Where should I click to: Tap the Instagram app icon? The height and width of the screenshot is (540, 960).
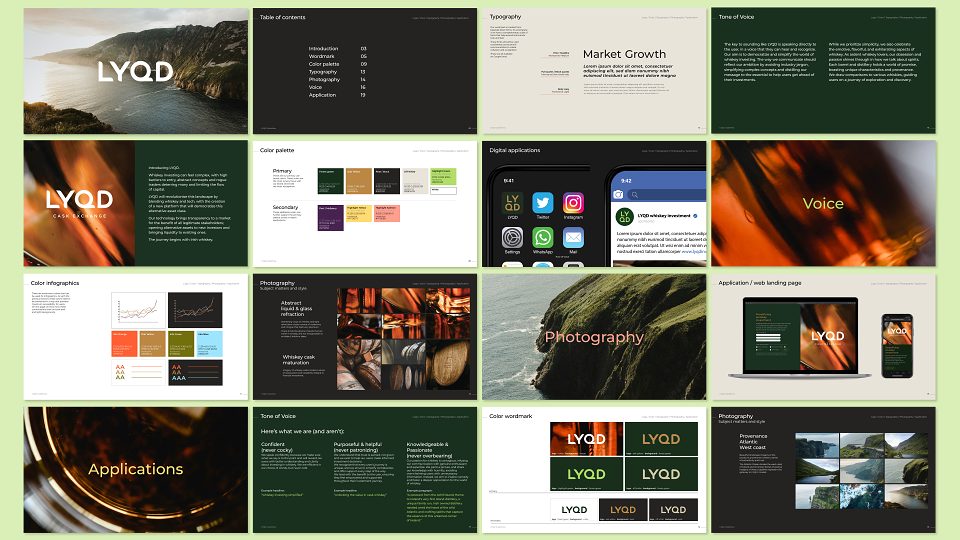573,203
